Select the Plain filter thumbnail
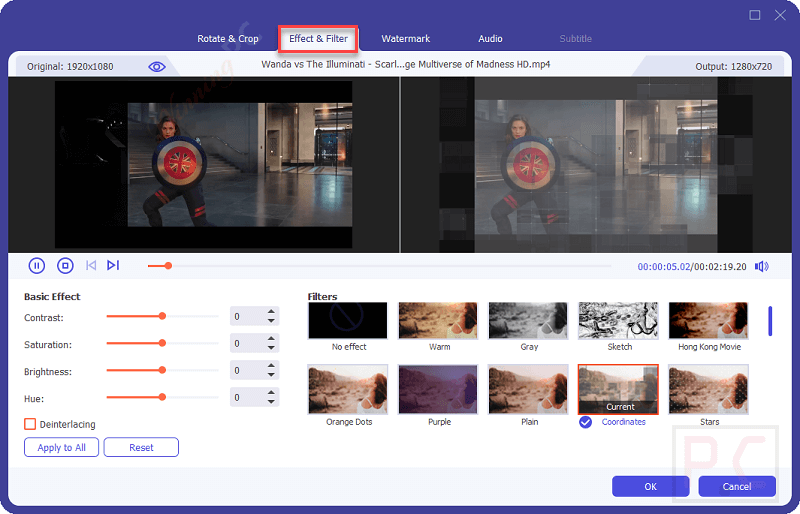Screen dimensions: 800x514 [528, 389]
